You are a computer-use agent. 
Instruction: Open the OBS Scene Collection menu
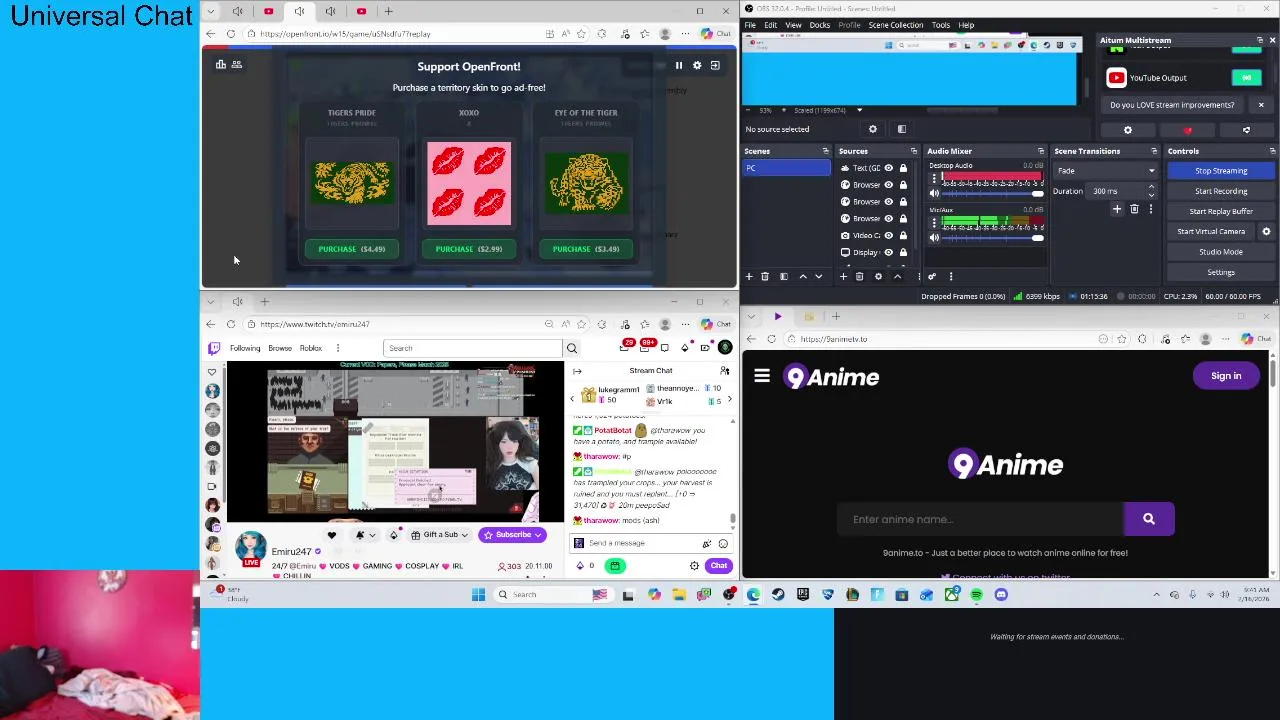pyautogui.click(x=896, y=25)
